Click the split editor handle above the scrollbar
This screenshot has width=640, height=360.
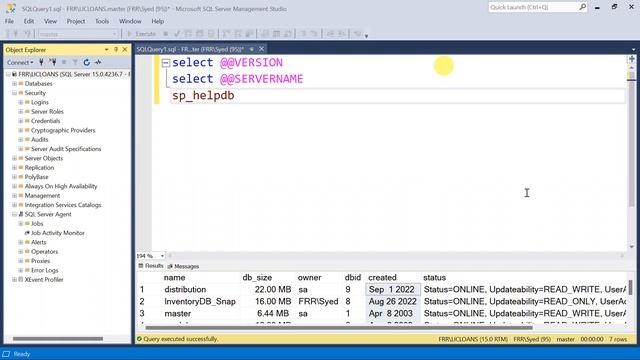632,59
